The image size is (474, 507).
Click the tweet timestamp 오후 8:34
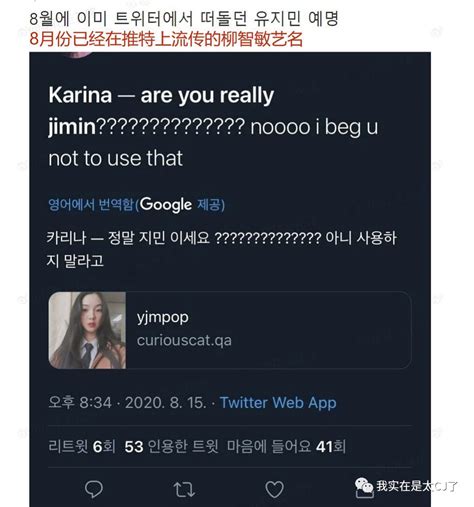click(x=80, y=402)
